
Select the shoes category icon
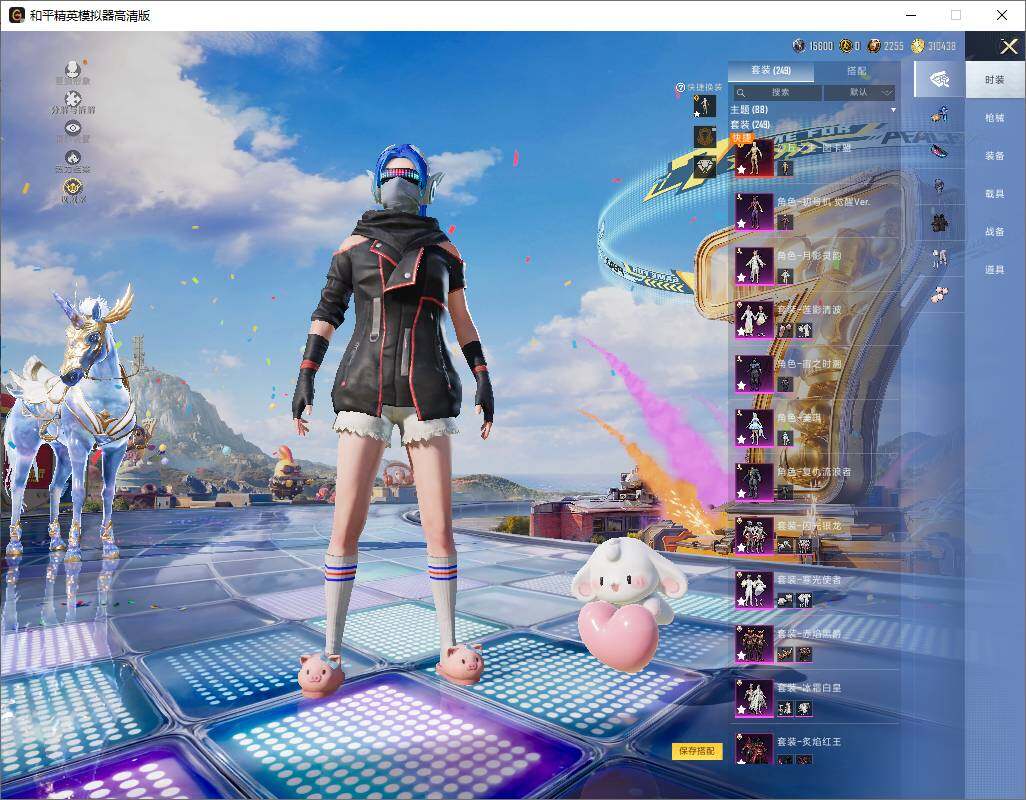point(940,151)
